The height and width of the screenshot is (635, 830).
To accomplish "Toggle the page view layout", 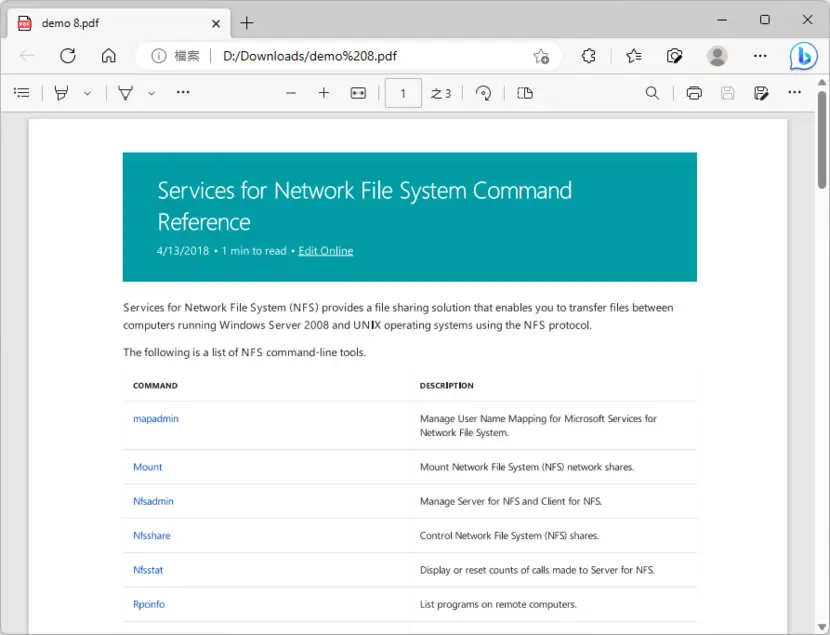I will pyautogui.click(x=525, y=93).
